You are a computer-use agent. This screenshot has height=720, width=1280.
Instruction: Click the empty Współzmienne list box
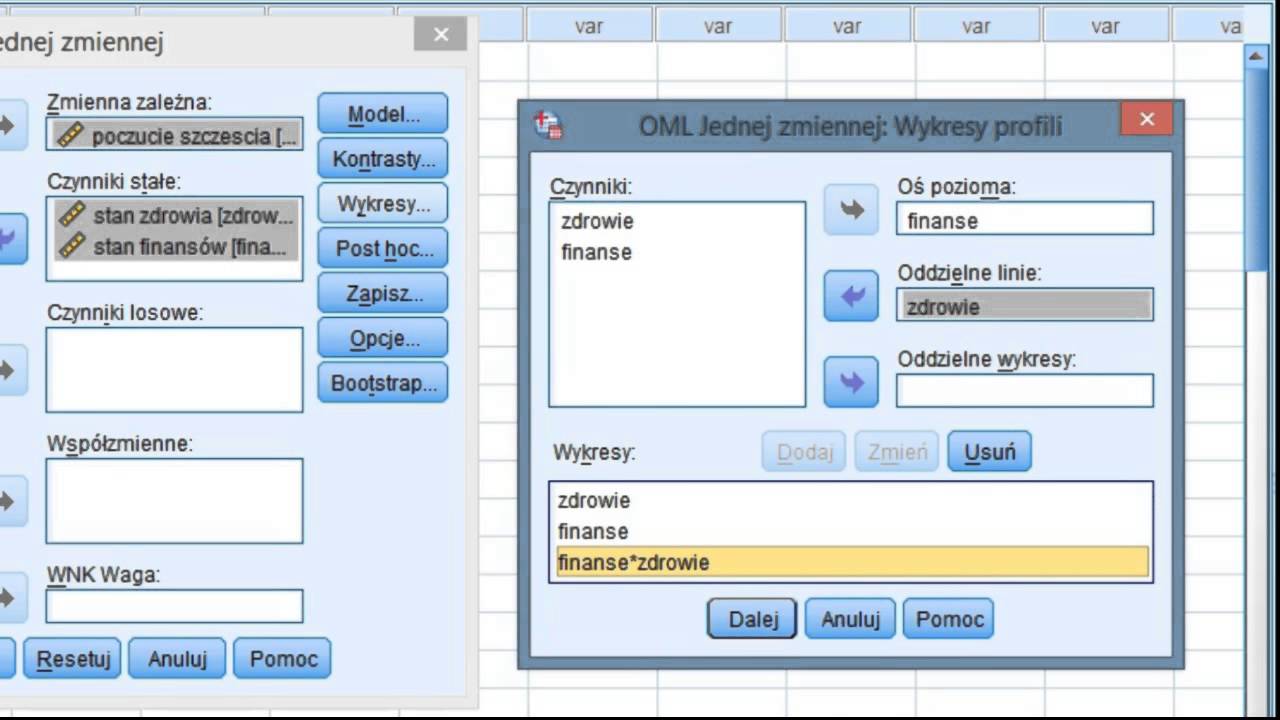[x=174, y=501]
